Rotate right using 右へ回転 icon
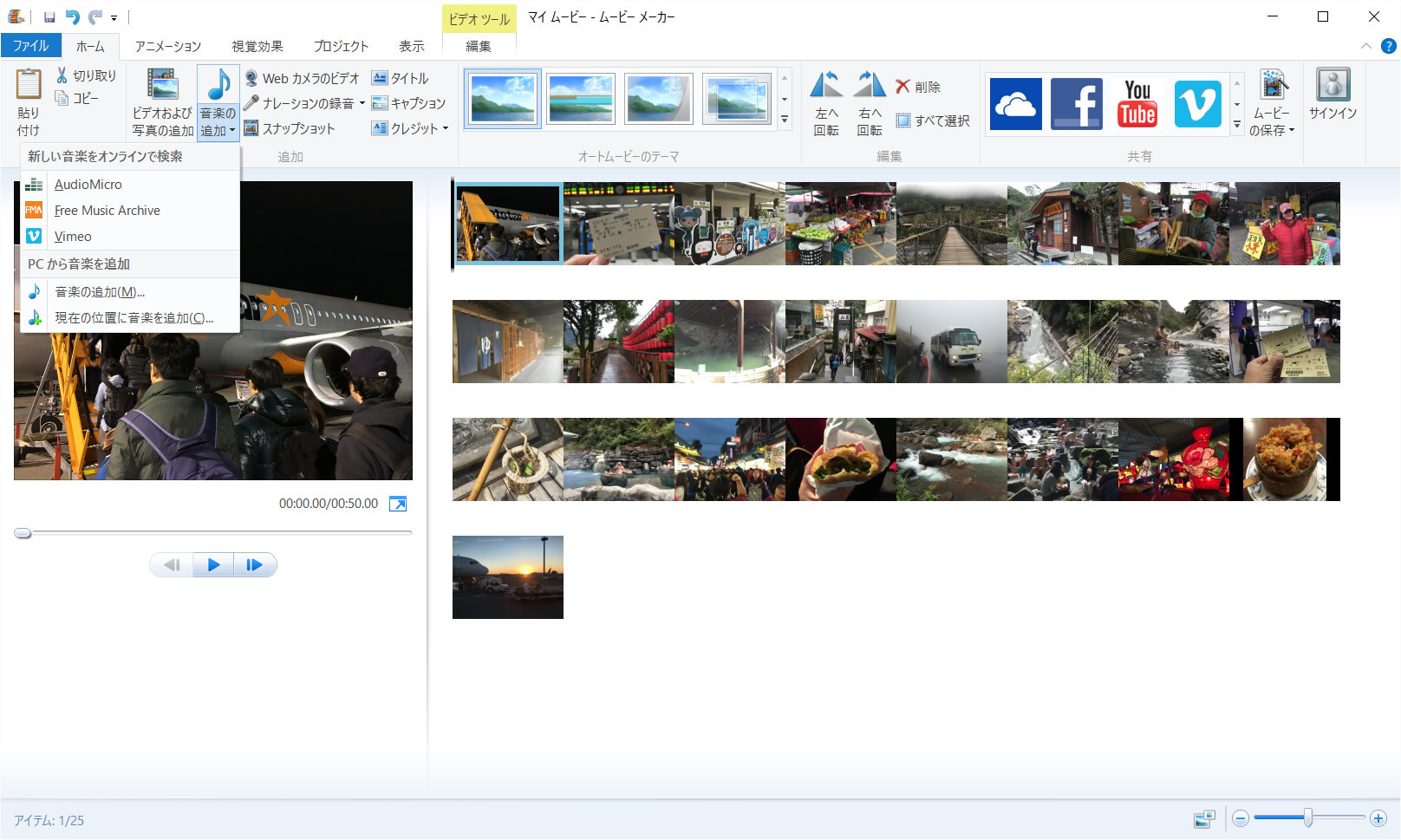1401x840 pixels. (870, 103)
